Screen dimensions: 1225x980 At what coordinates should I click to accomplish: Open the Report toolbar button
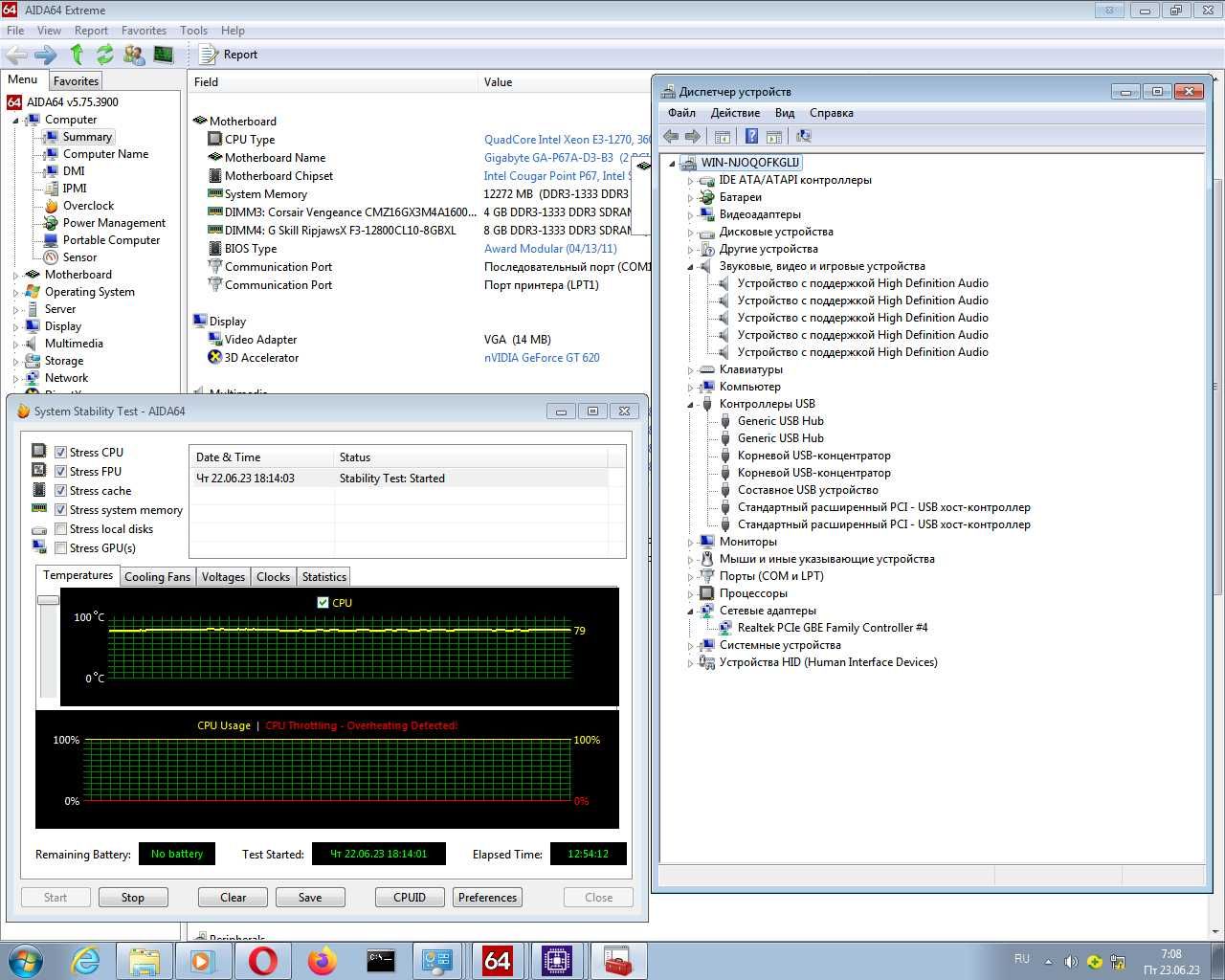click(228, 55)
